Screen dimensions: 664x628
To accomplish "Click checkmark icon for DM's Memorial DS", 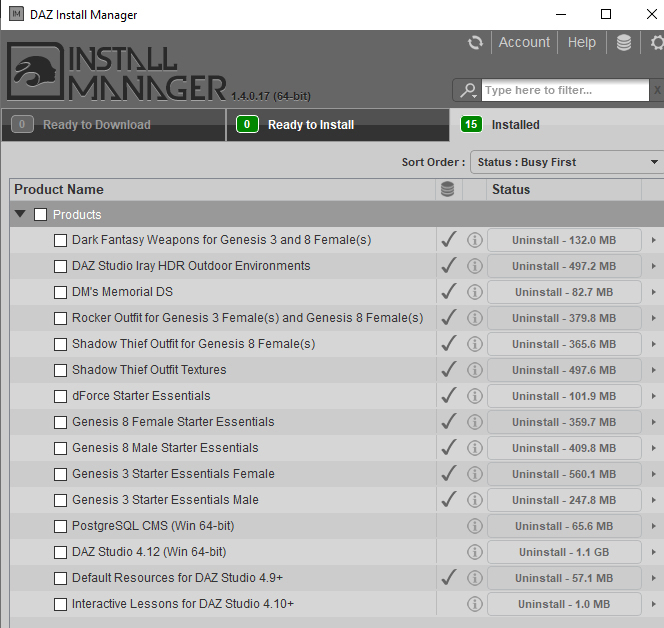I will [x=449, y=291].
